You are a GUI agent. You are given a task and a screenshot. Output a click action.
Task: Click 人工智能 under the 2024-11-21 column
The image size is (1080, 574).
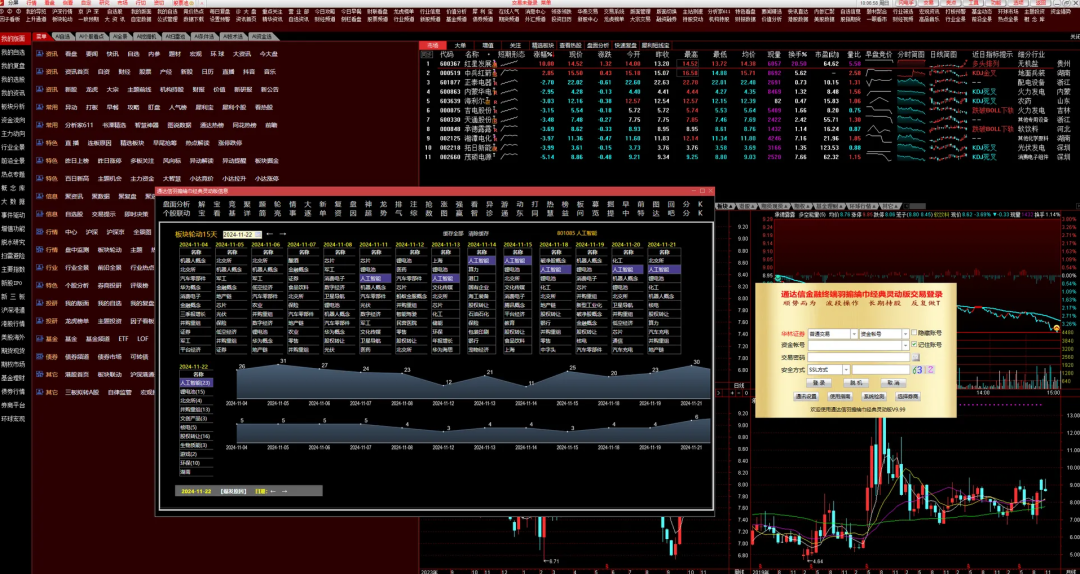(x=662, y=269)
